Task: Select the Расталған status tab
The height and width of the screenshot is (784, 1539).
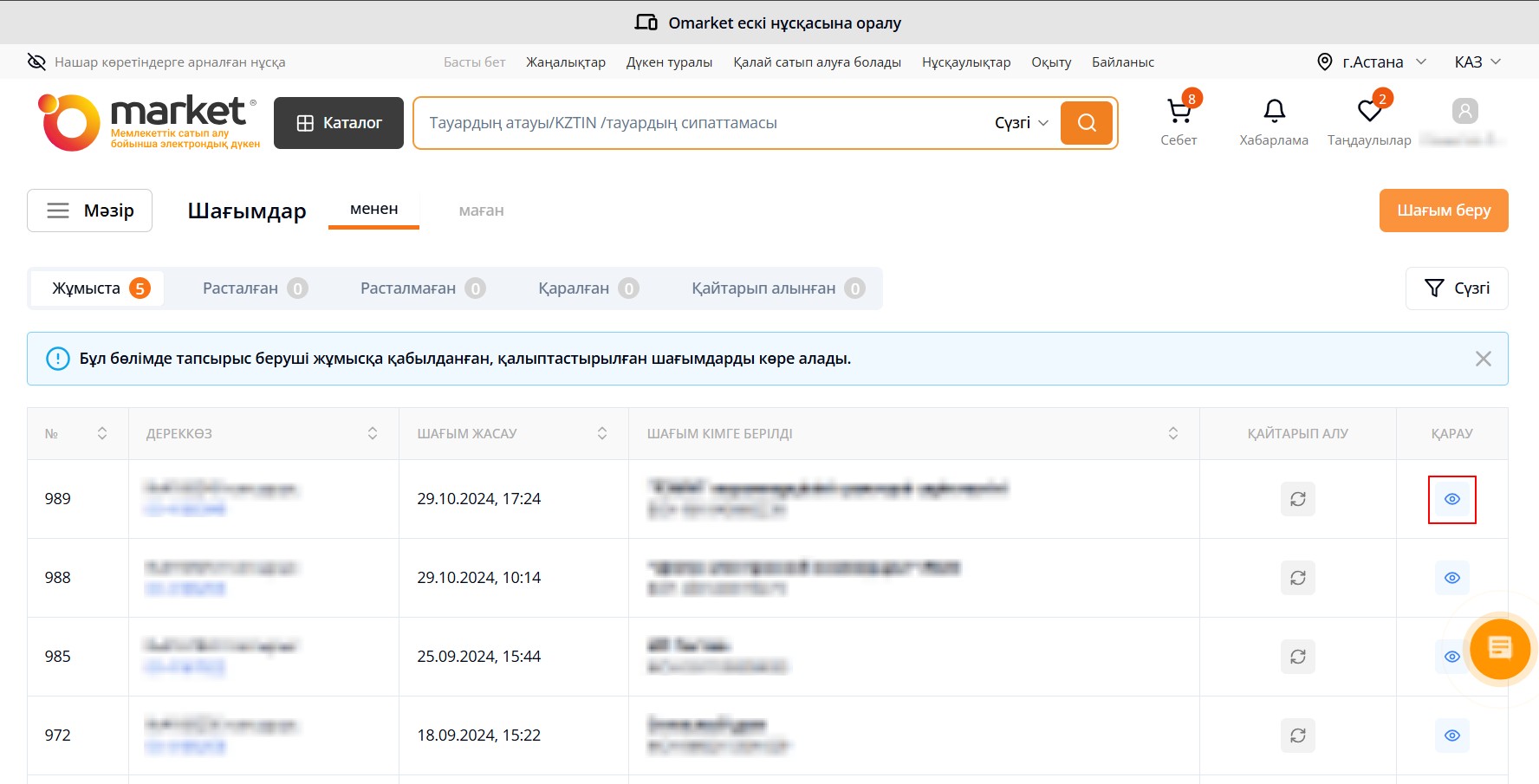Action: tap(255, 288)
